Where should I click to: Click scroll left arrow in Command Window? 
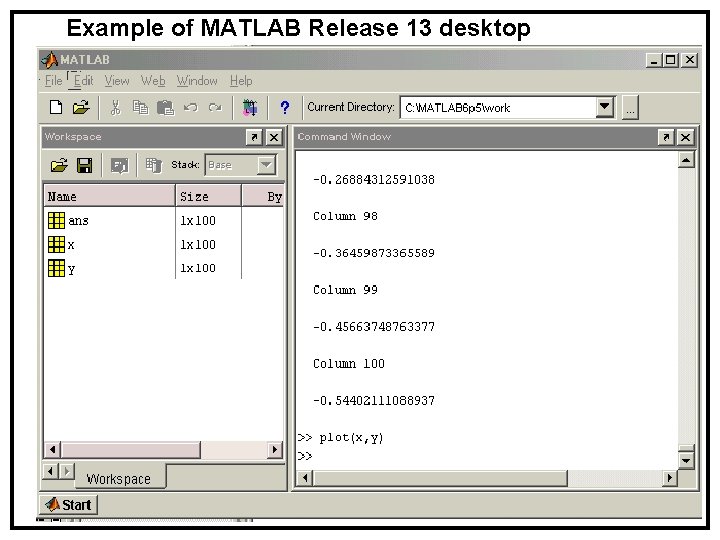click(304, 478)
